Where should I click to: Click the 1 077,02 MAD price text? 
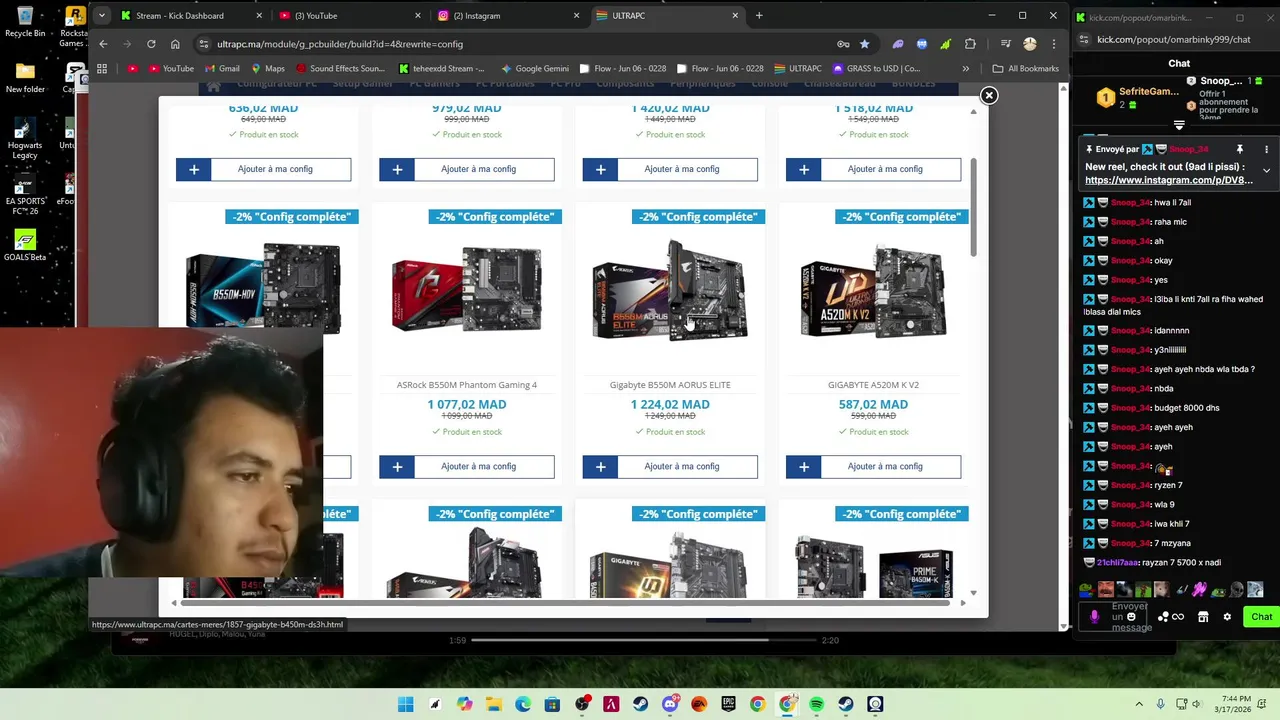pyautogui.click(x=466, y=405)
